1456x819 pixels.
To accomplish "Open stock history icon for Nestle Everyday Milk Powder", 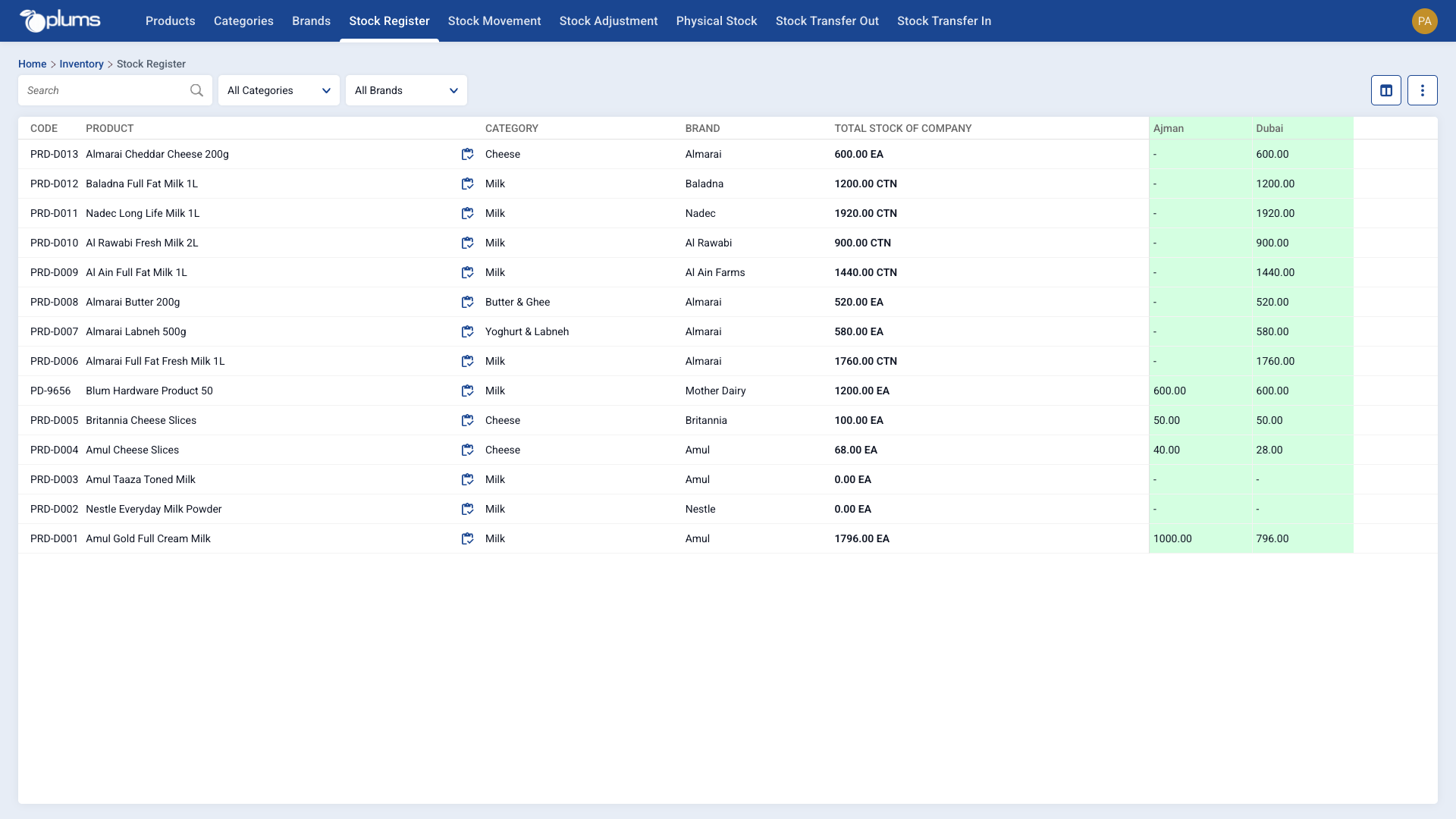I will click(x=467, y=509).
